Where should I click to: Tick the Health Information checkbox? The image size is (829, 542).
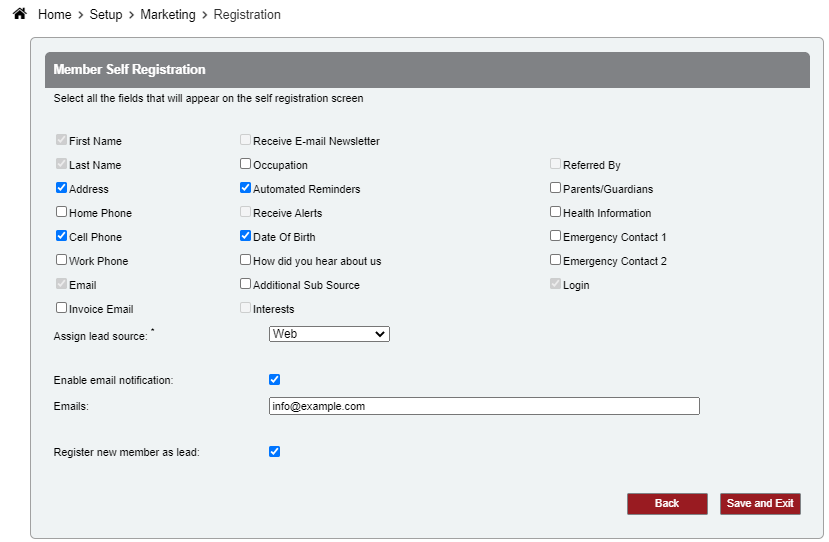[x=556, y=212]
